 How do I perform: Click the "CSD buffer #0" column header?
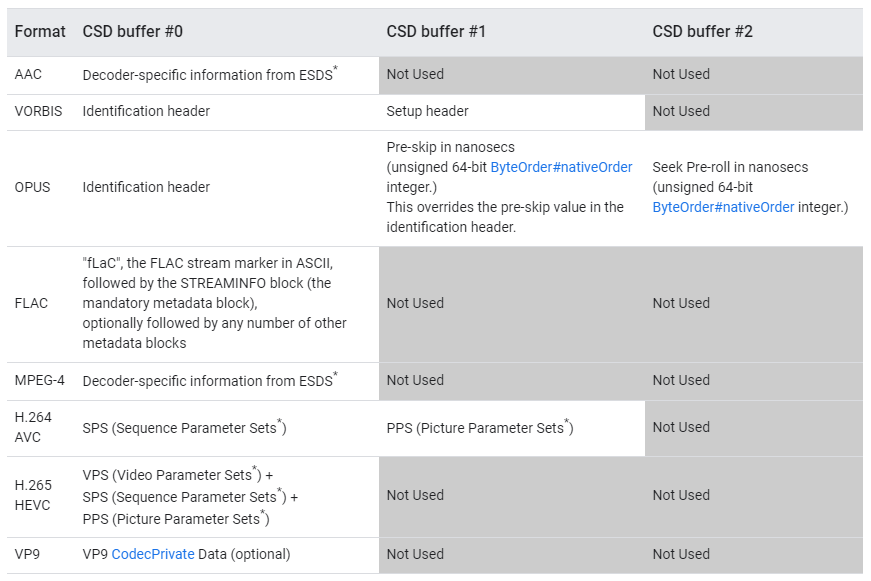pyautogui.click(x=132, y=32)
